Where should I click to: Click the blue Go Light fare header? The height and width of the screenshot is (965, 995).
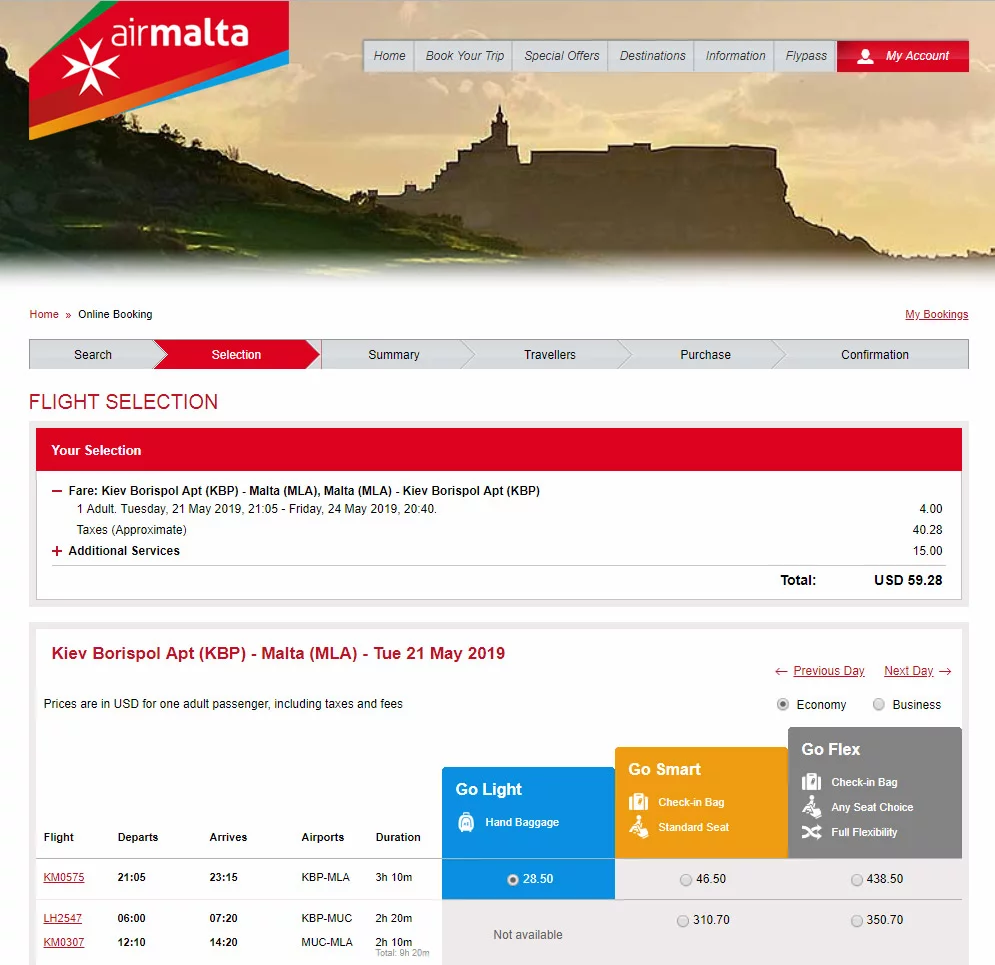(x=528, y=812)
